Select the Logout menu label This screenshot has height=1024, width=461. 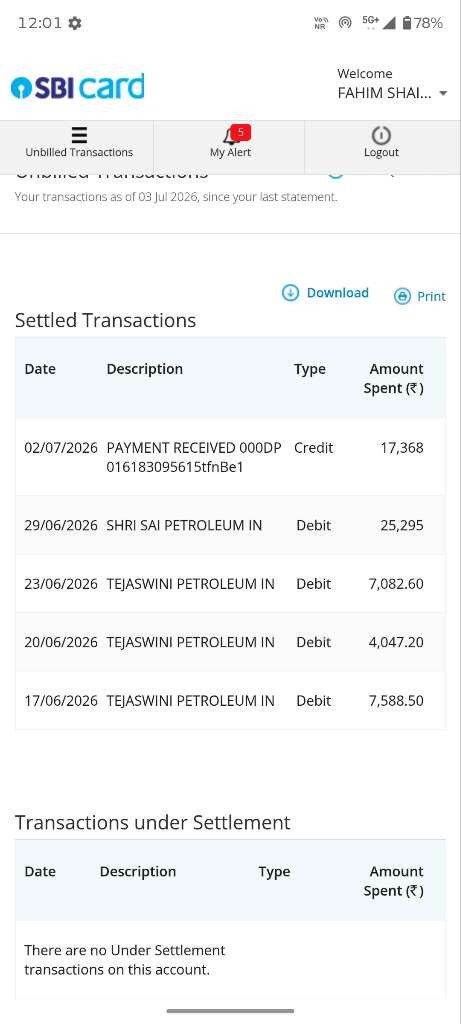click(381, 152)
